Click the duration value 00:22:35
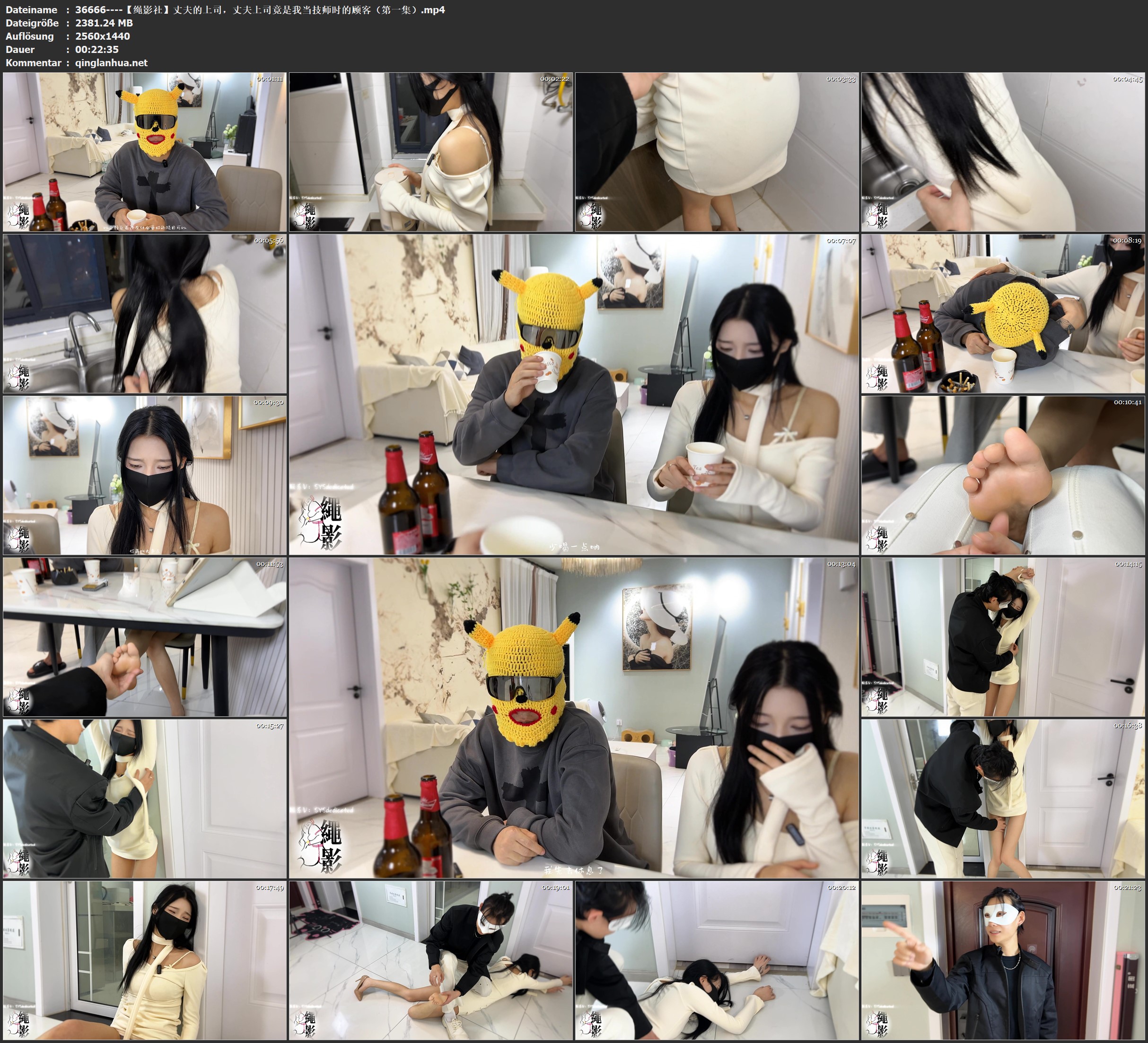The image size is (1148, 1043). coord(97,50)
